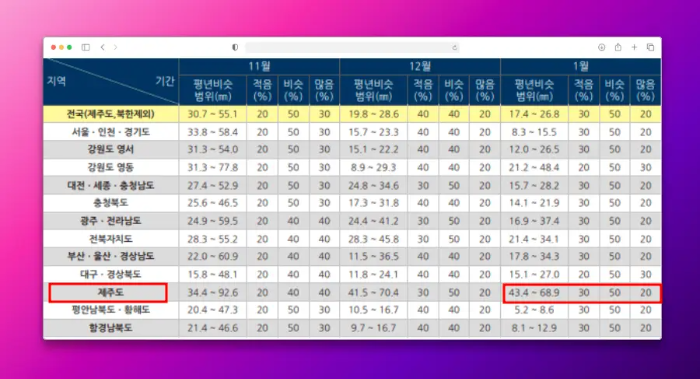This screenshot has width=700, height=379.
Task: Click the 기간 header label
Action: [165, 81]
